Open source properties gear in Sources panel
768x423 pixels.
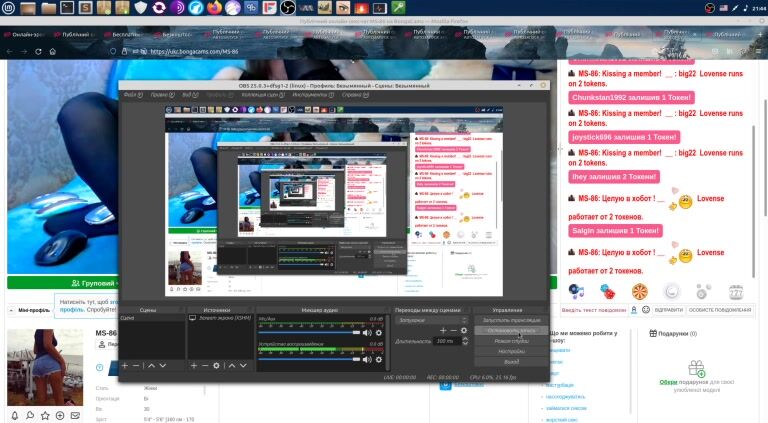pyautogui.click(x=216, y=366)
